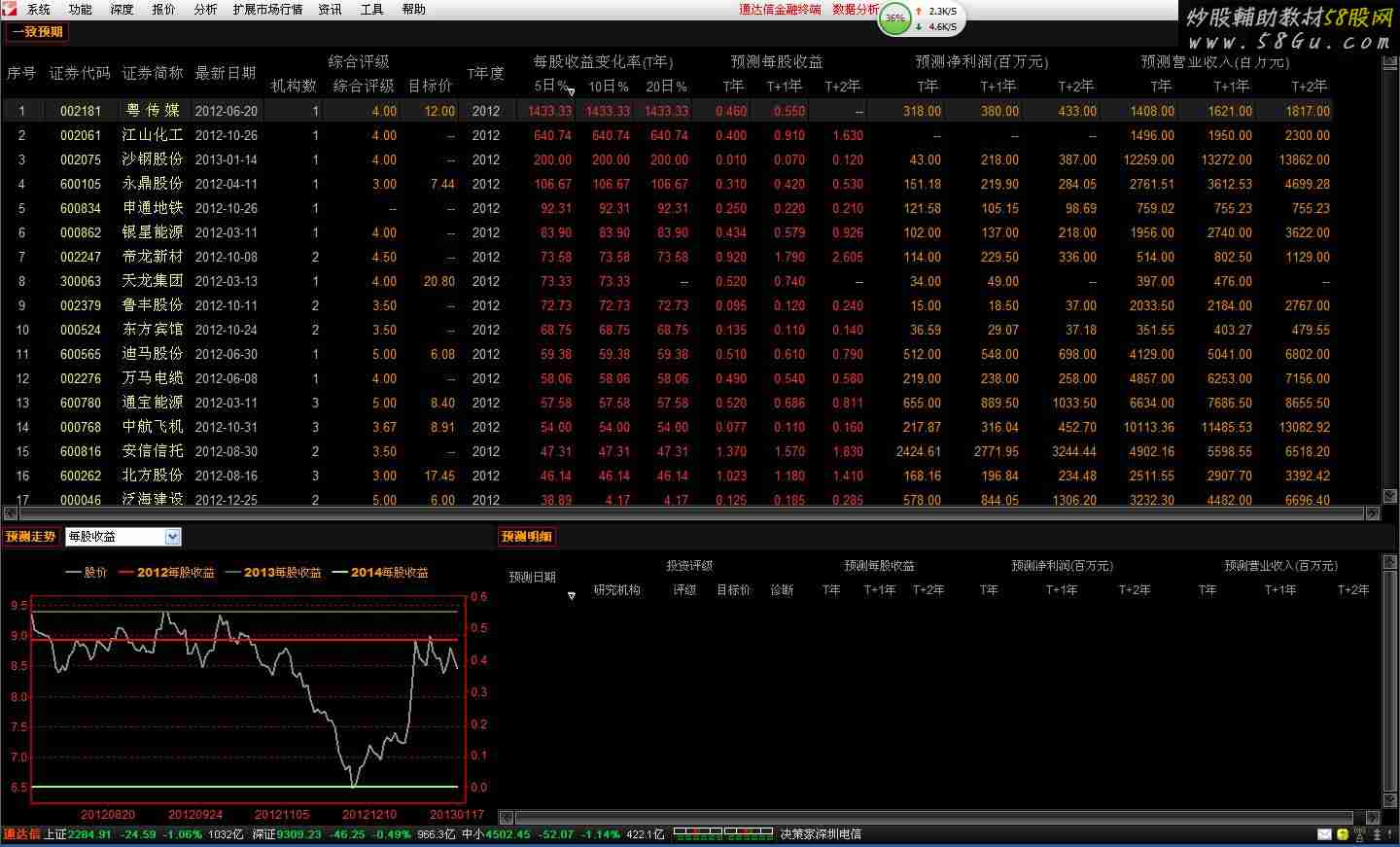Screen dimensions: 1400x847
Task: Open the 每股收益 dropdown
Action: [122, 537]
